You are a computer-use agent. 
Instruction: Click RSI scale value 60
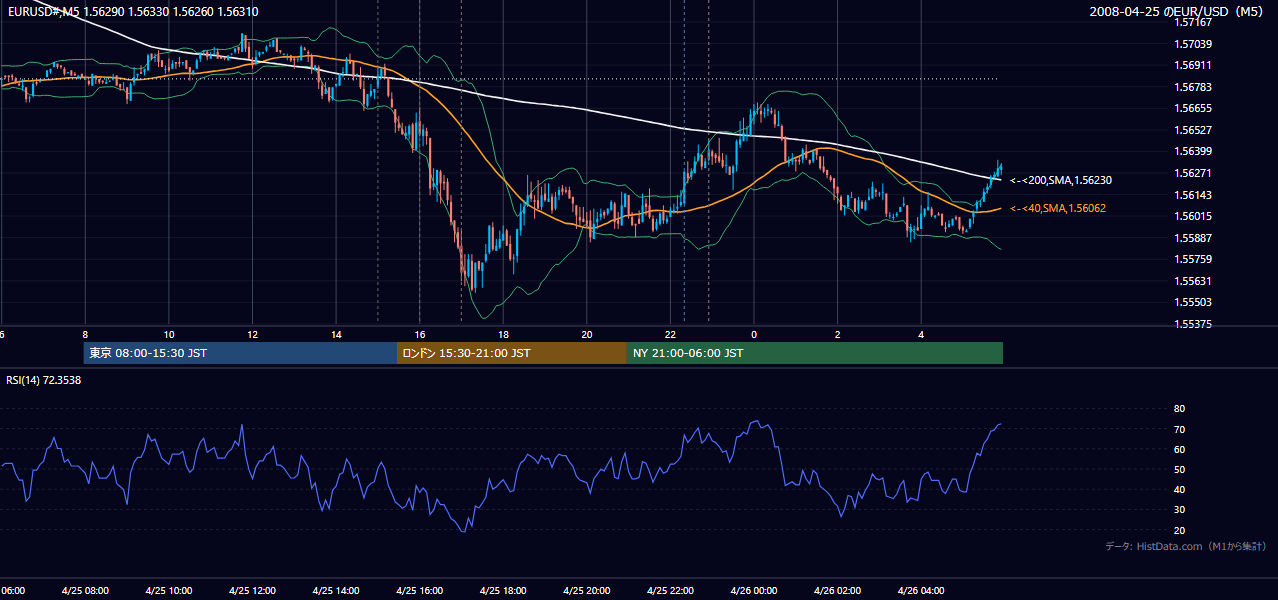[1180, 449]
